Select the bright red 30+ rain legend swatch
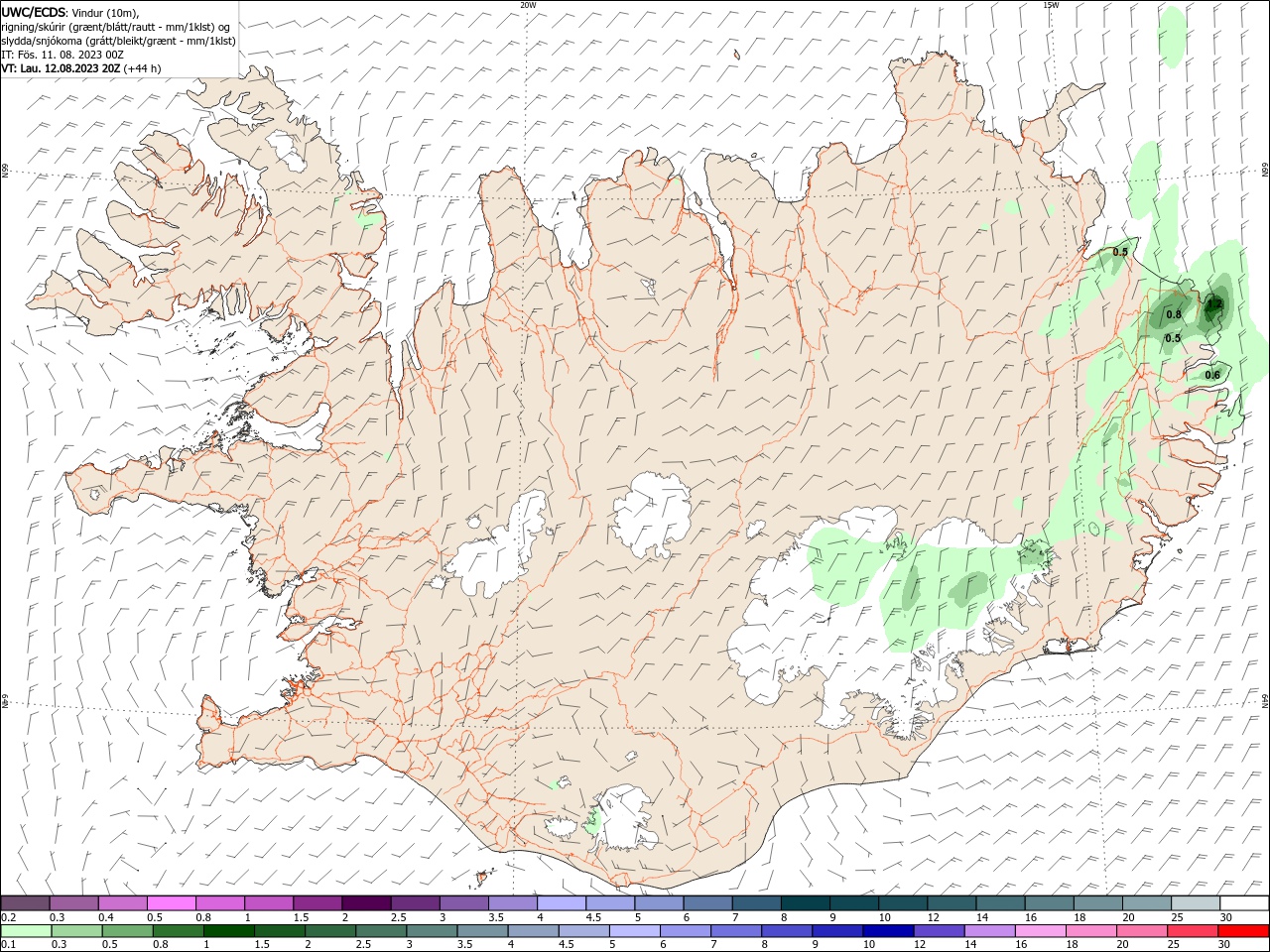Screen dimensions: 1270x952 [x=1242, y=931]
